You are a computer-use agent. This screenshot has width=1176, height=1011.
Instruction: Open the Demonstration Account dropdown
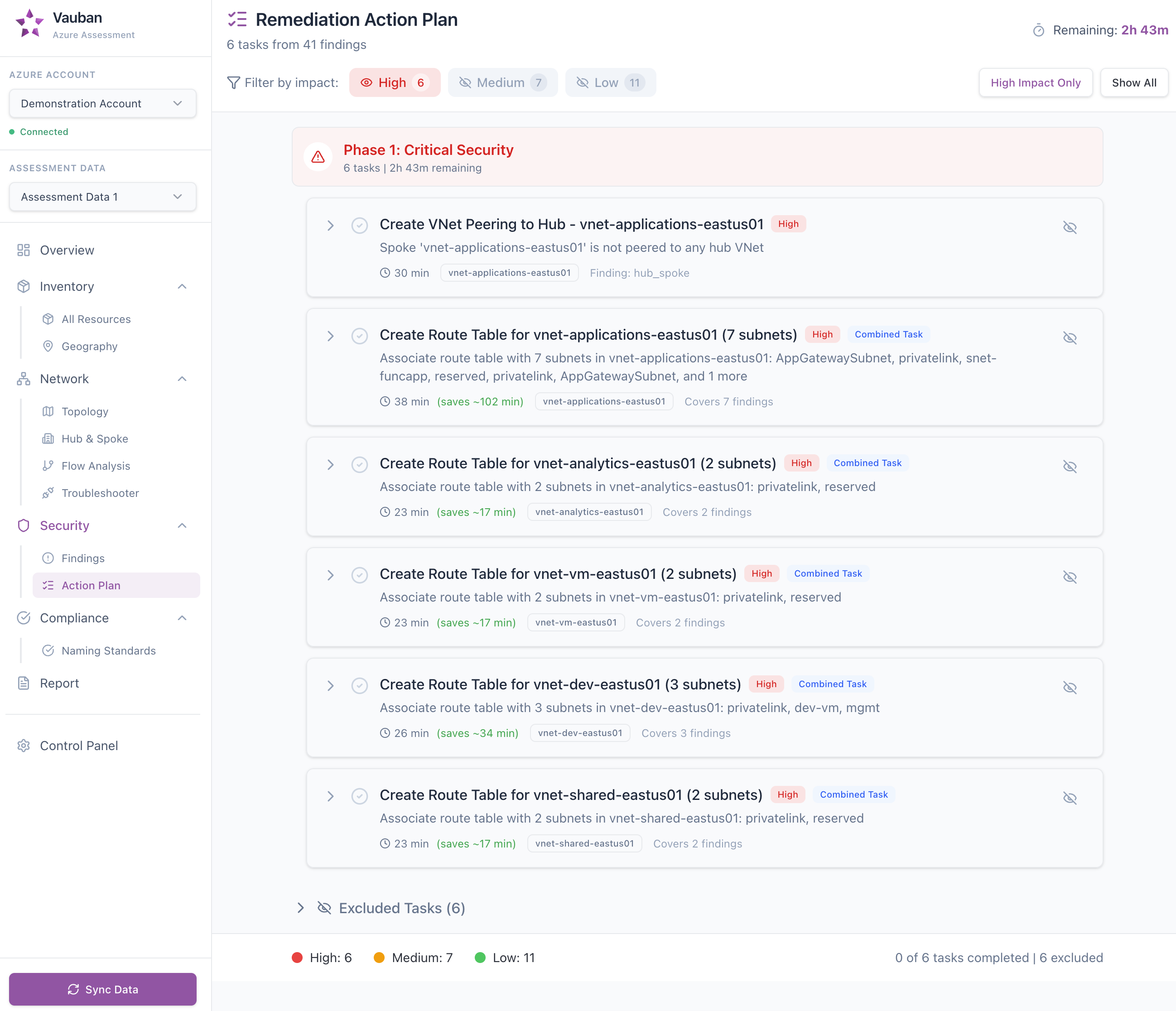pos(102,103)
